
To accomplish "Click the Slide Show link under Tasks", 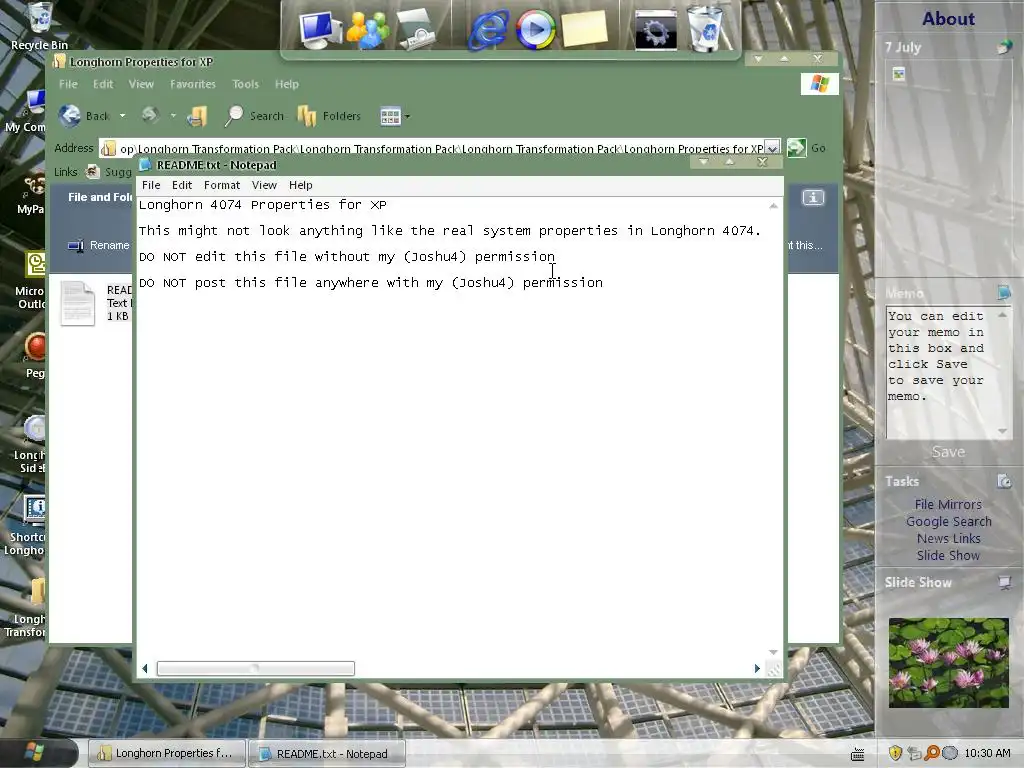I will (x=948, y=555).
